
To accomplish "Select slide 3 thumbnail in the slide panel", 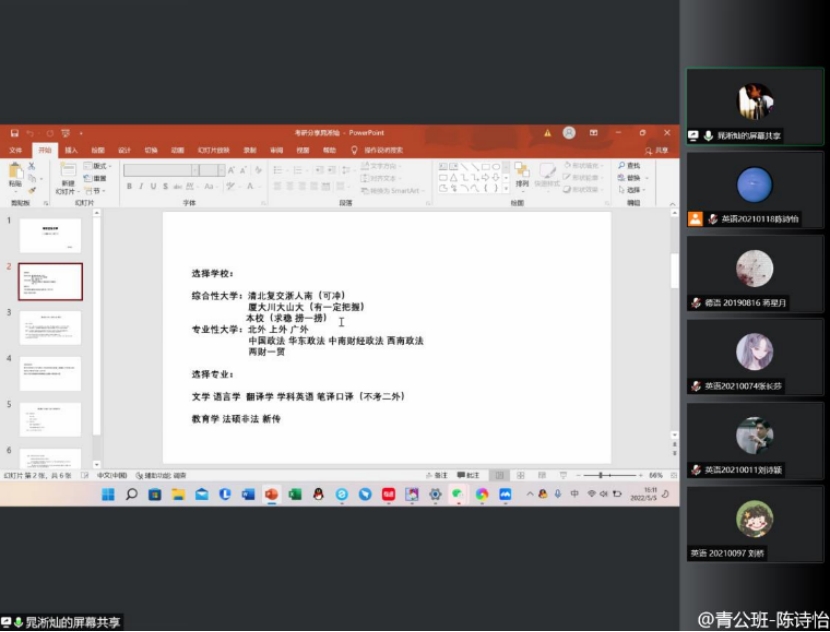I will click(51, 327).
